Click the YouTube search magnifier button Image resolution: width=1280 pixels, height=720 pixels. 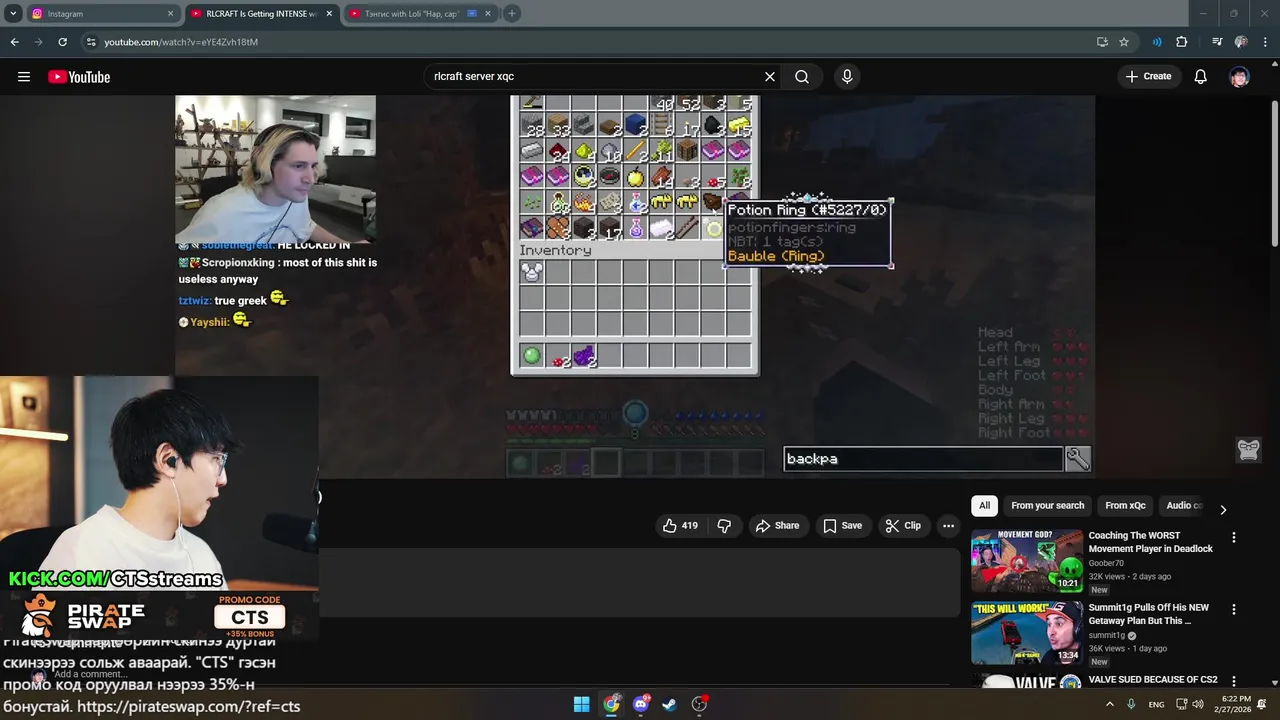point(802,77)
